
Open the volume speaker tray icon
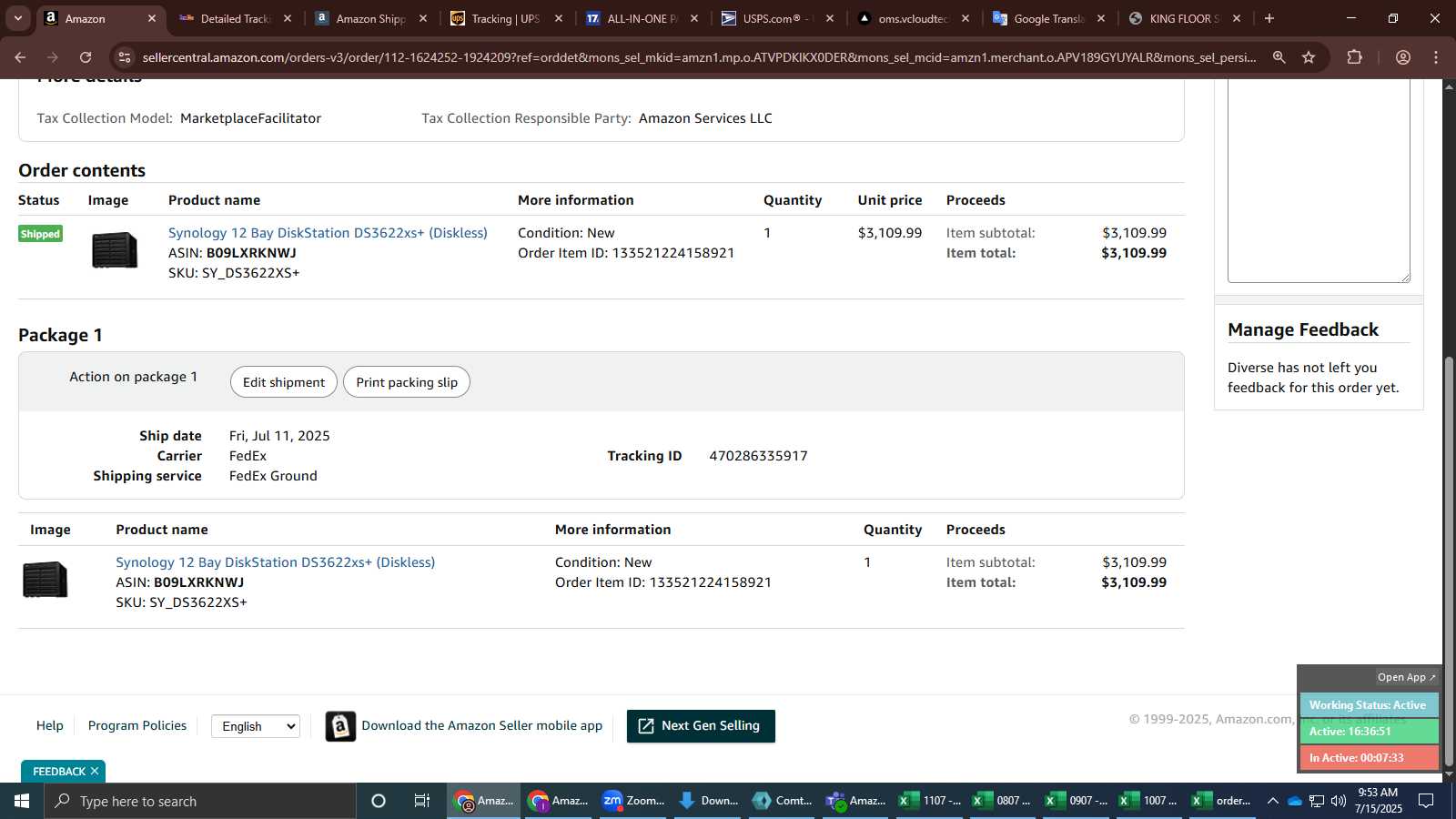[1339, 801]
